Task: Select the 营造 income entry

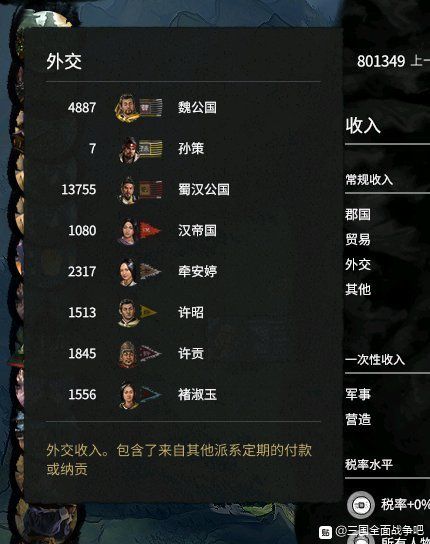Action: click(358, 419)
